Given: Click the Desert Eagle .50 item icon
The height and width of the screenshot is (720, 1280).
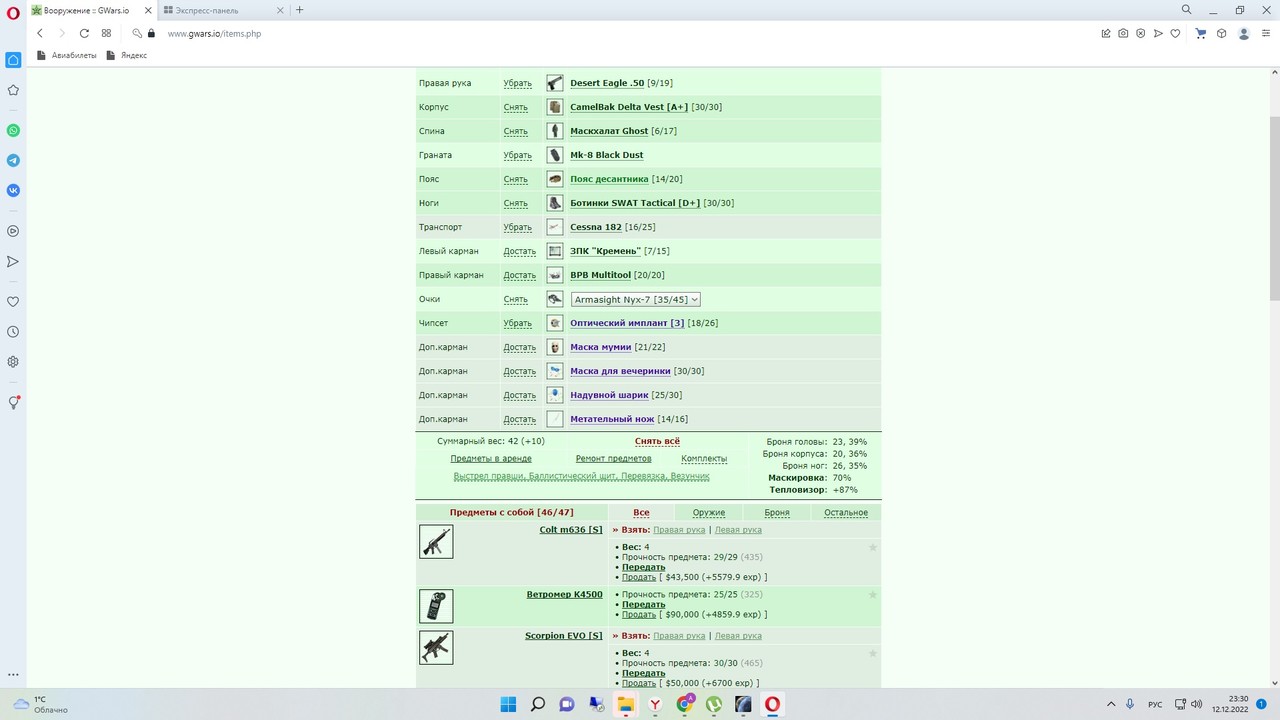Looking at the screenshot, I should point(555,83).
